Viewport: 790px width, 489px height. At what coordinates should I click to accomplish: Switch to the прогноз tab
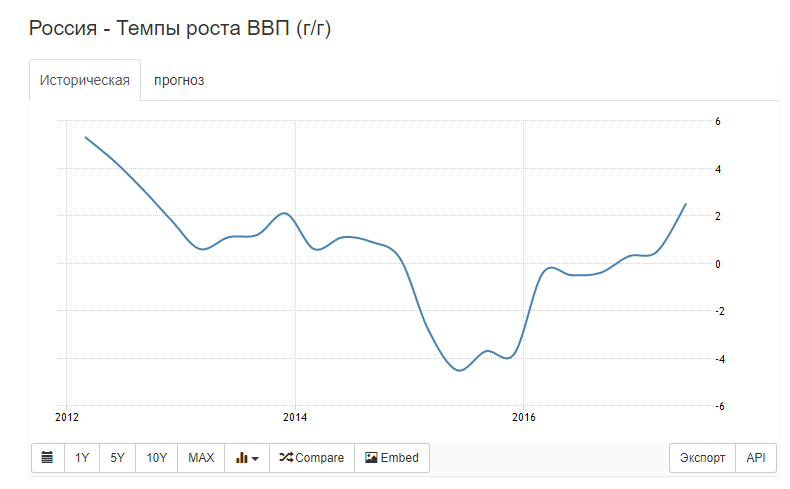pos(179,80)
